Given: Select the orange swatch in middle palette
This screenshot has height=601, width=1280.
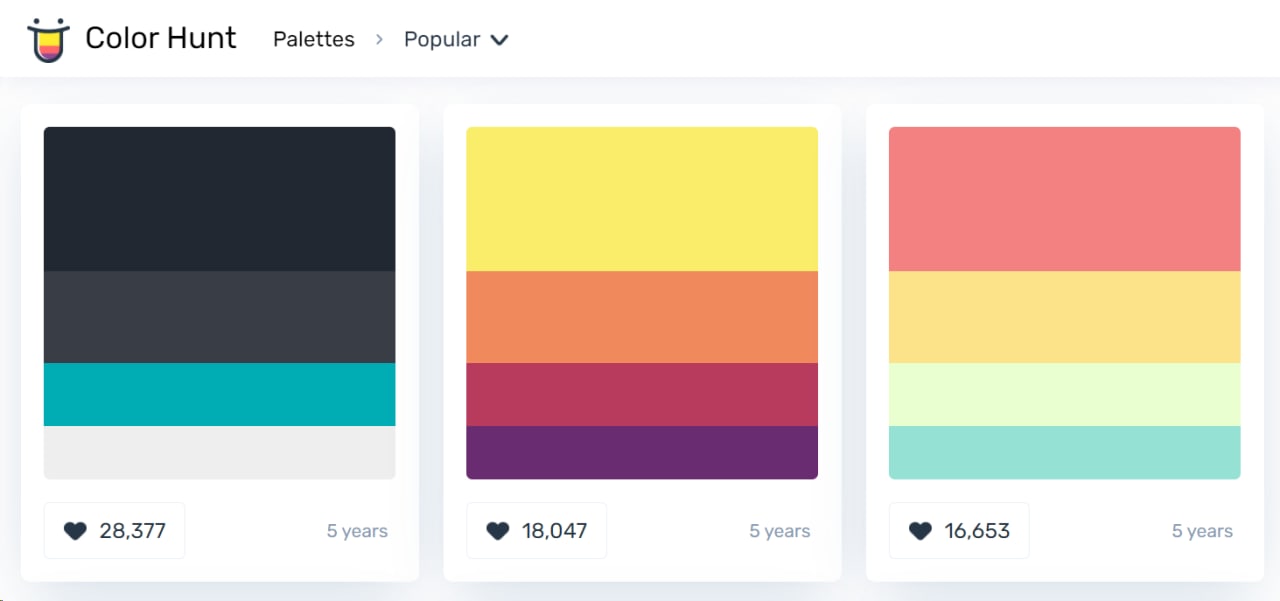Looking at the screenshot, I should coord(642,316).
